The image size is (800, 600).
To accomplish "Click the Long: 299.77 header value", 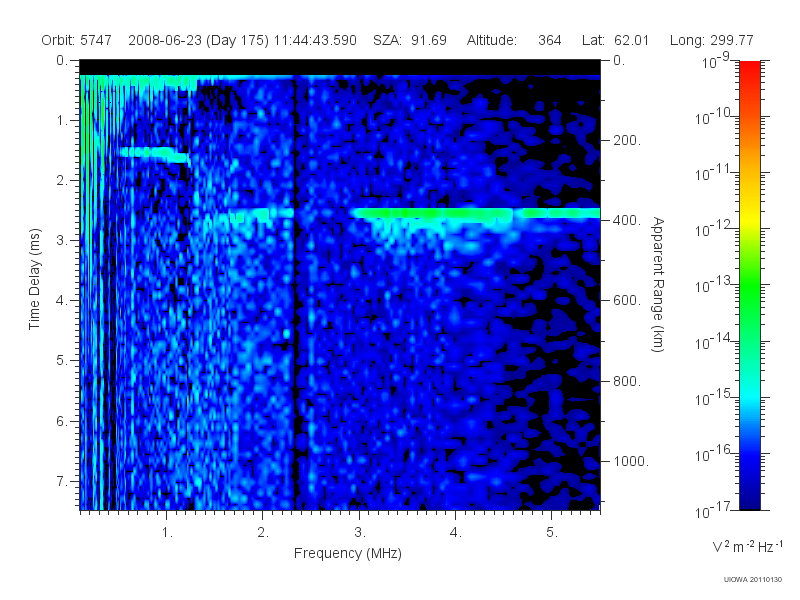I will coord(711,40).
